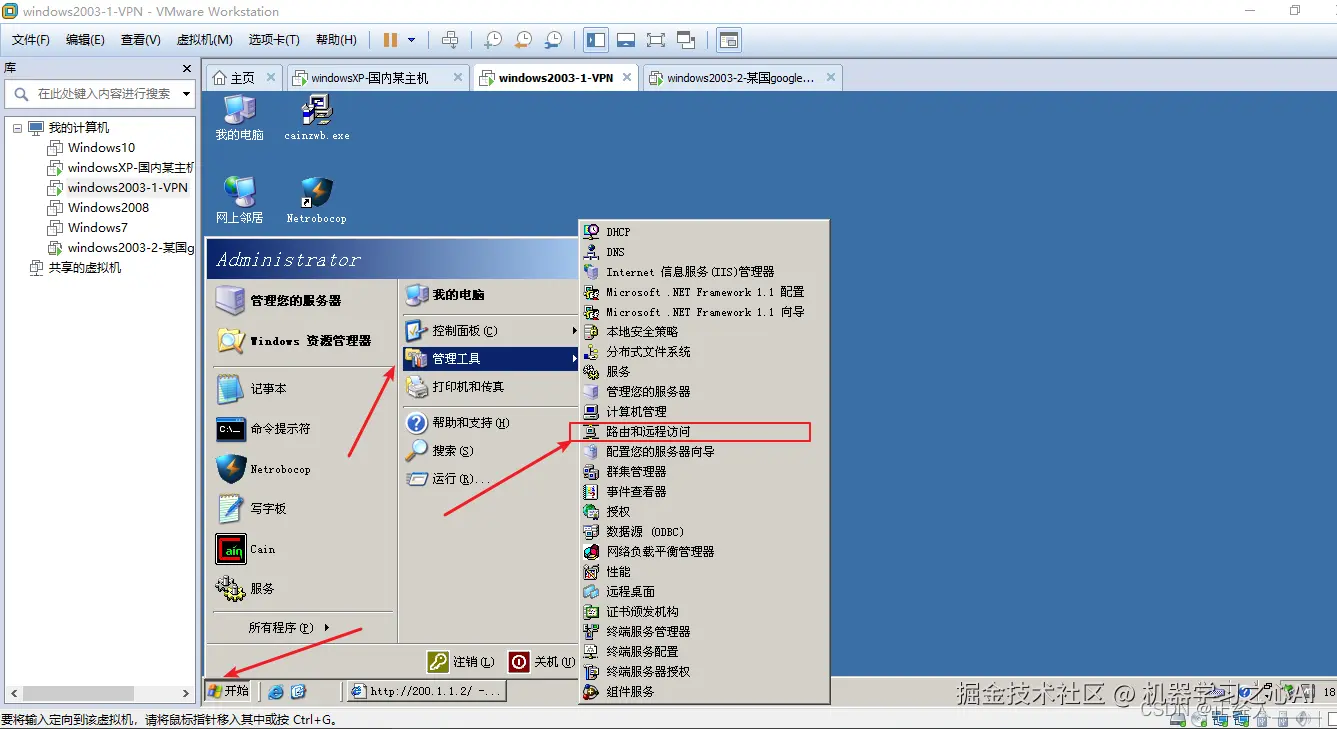The height and width of the screenshot is (729, 1337).
Task: Open DNS from the 管理工具 submenu
Action: 705,252
